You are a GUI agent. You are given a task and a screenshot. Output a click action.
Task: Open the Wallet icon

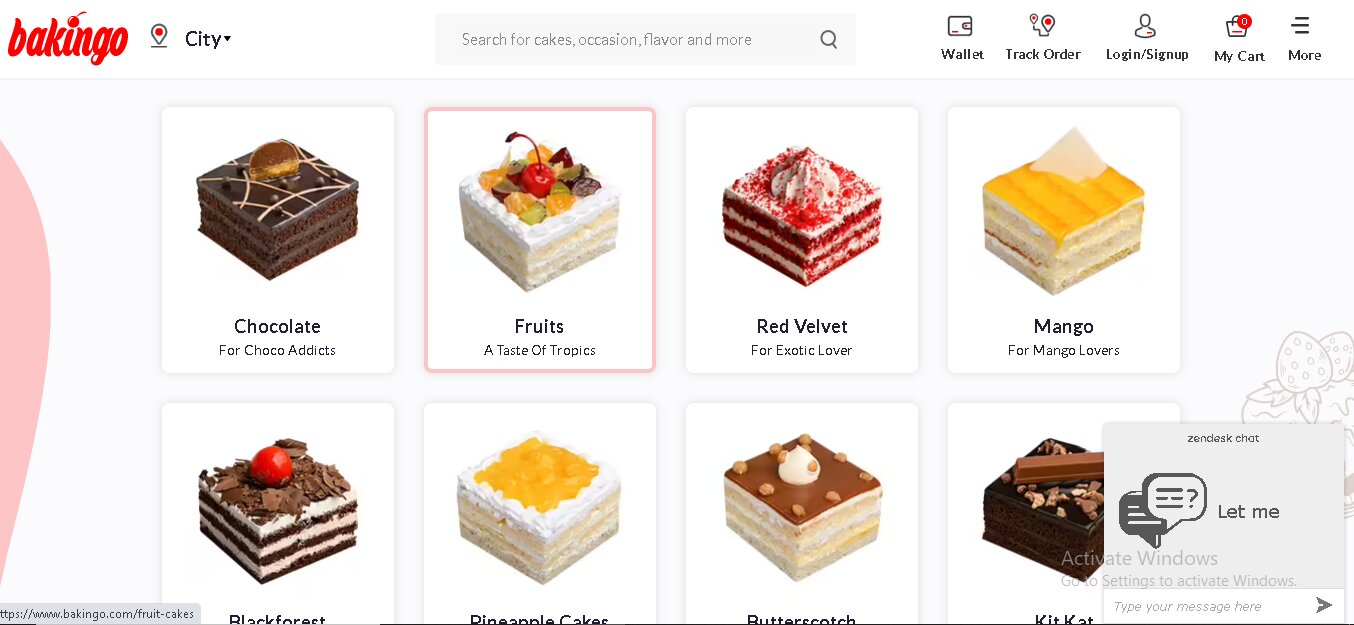(x=960, y=26)
